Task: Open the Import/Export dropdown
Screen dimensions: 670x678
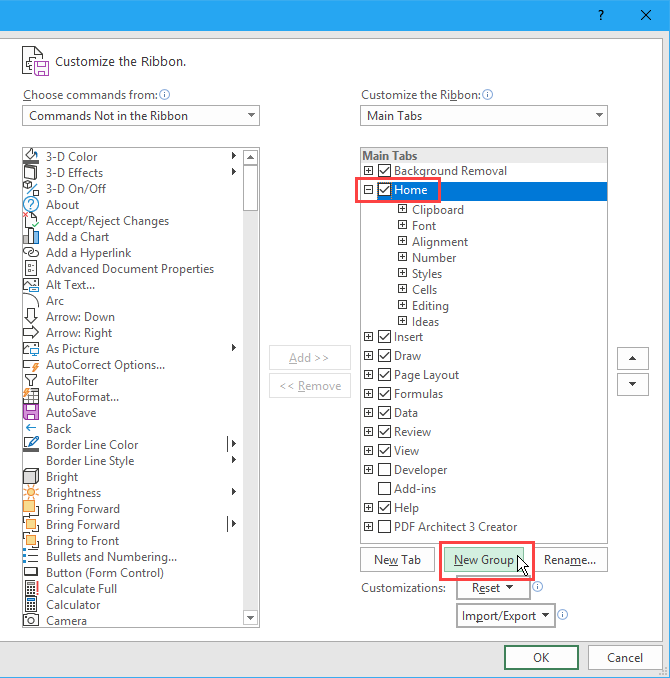Action: pyautogui.click(x=505, y=616)
